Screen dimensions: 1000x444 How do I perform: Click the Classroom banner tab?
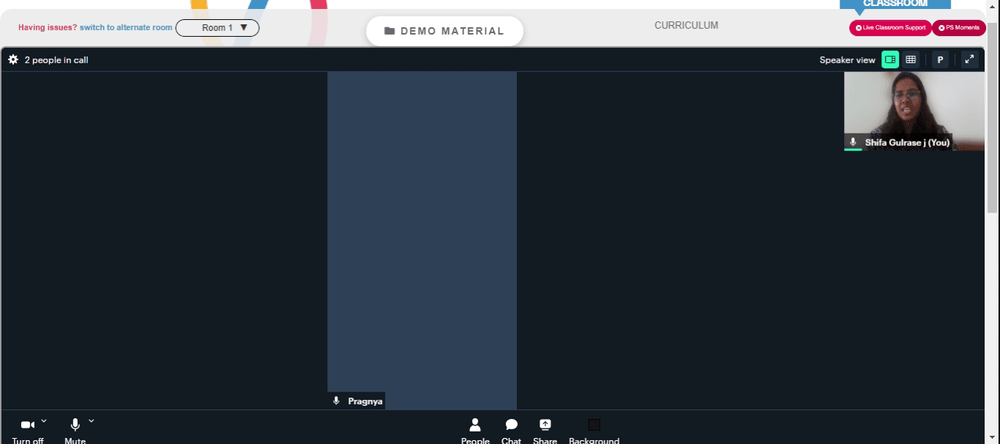point(895,4)
